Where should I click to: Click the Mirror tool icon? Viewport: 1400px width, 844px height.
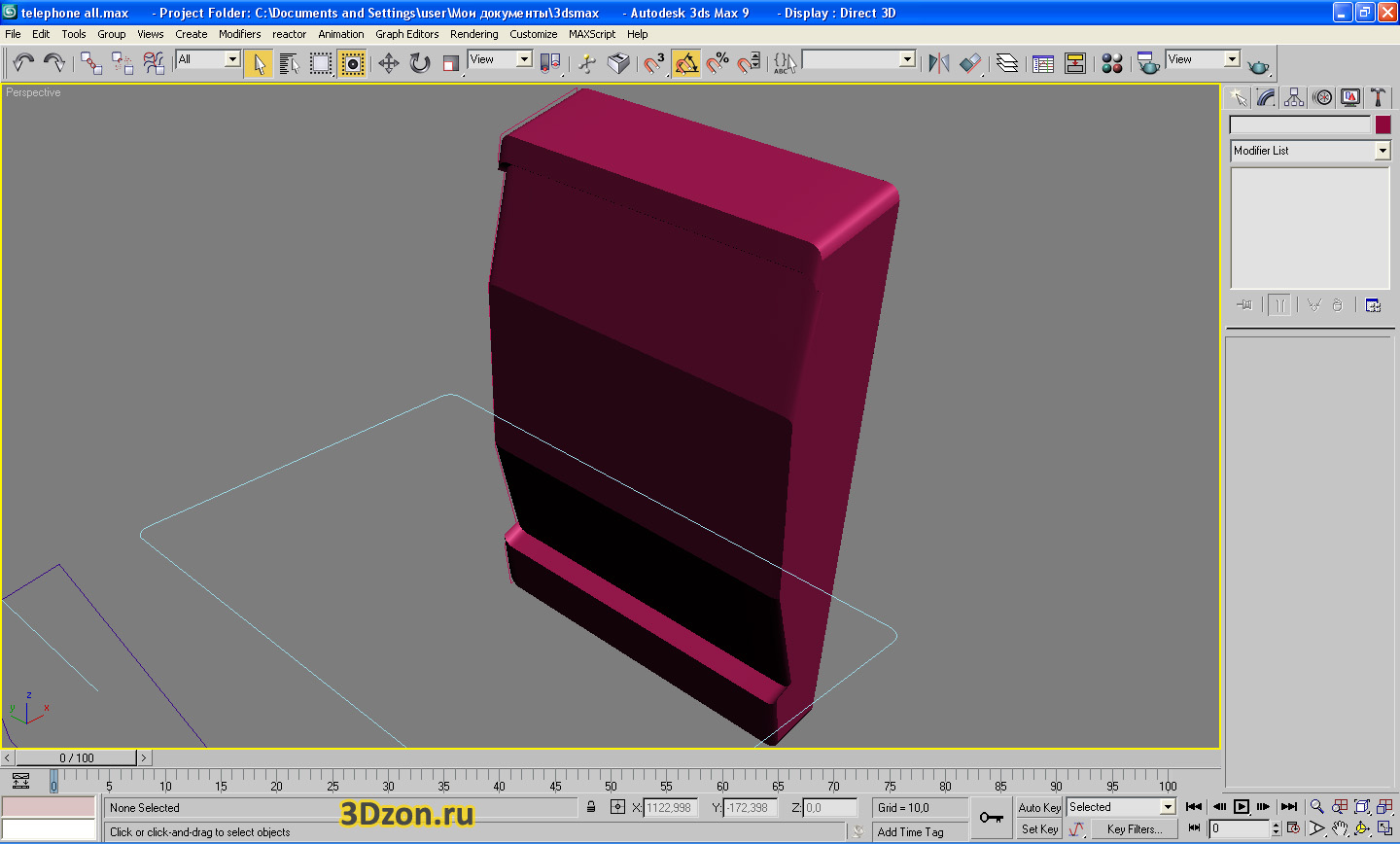click(938, 63)
